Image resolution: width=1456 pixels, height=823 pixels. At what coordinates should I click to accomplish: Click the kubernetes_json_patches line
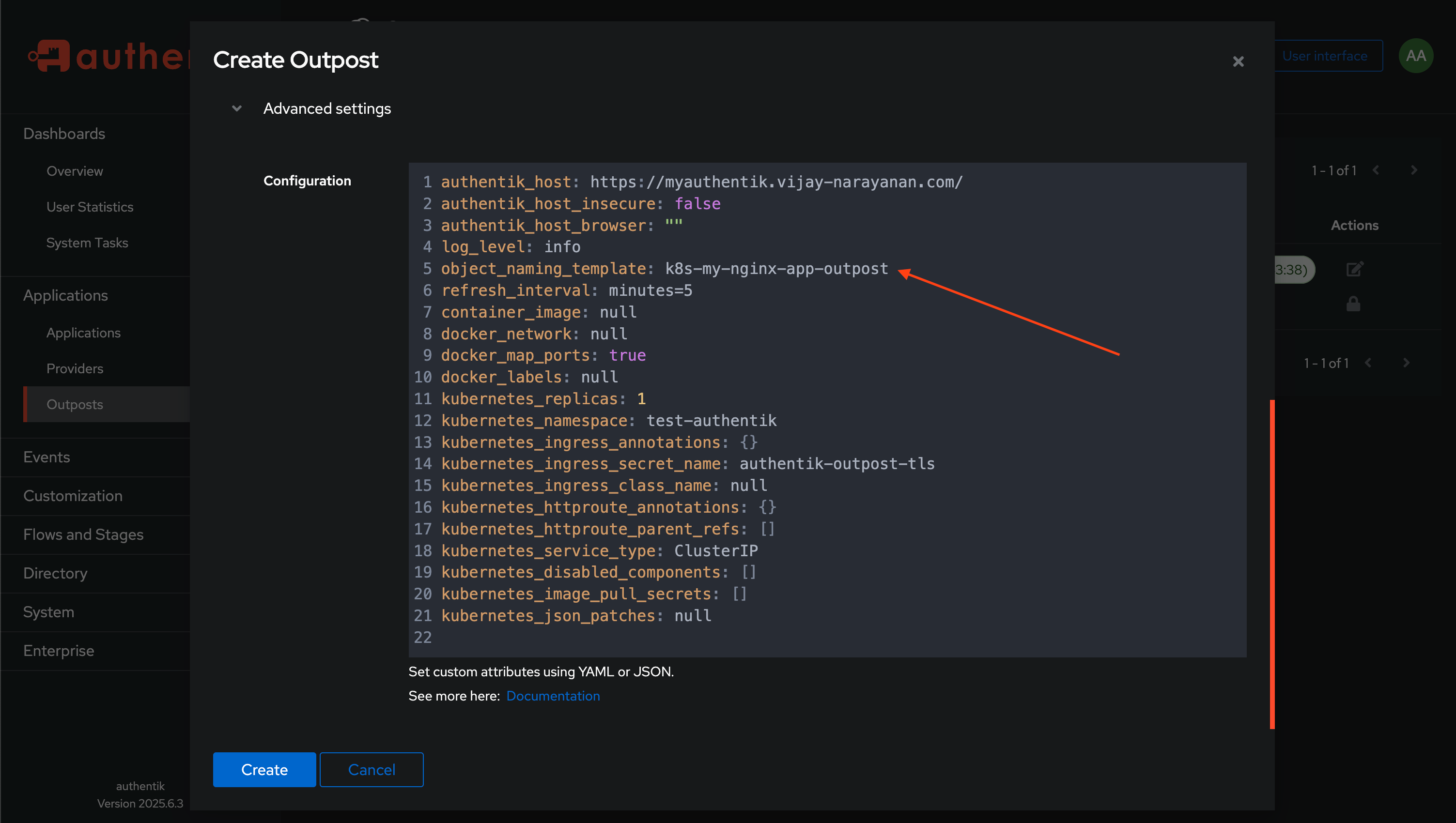pos(576,615)
